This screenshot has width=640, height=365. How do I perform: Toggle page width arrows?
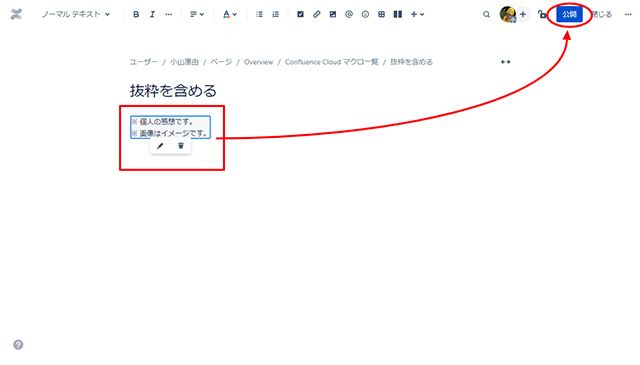click(505, 62)
